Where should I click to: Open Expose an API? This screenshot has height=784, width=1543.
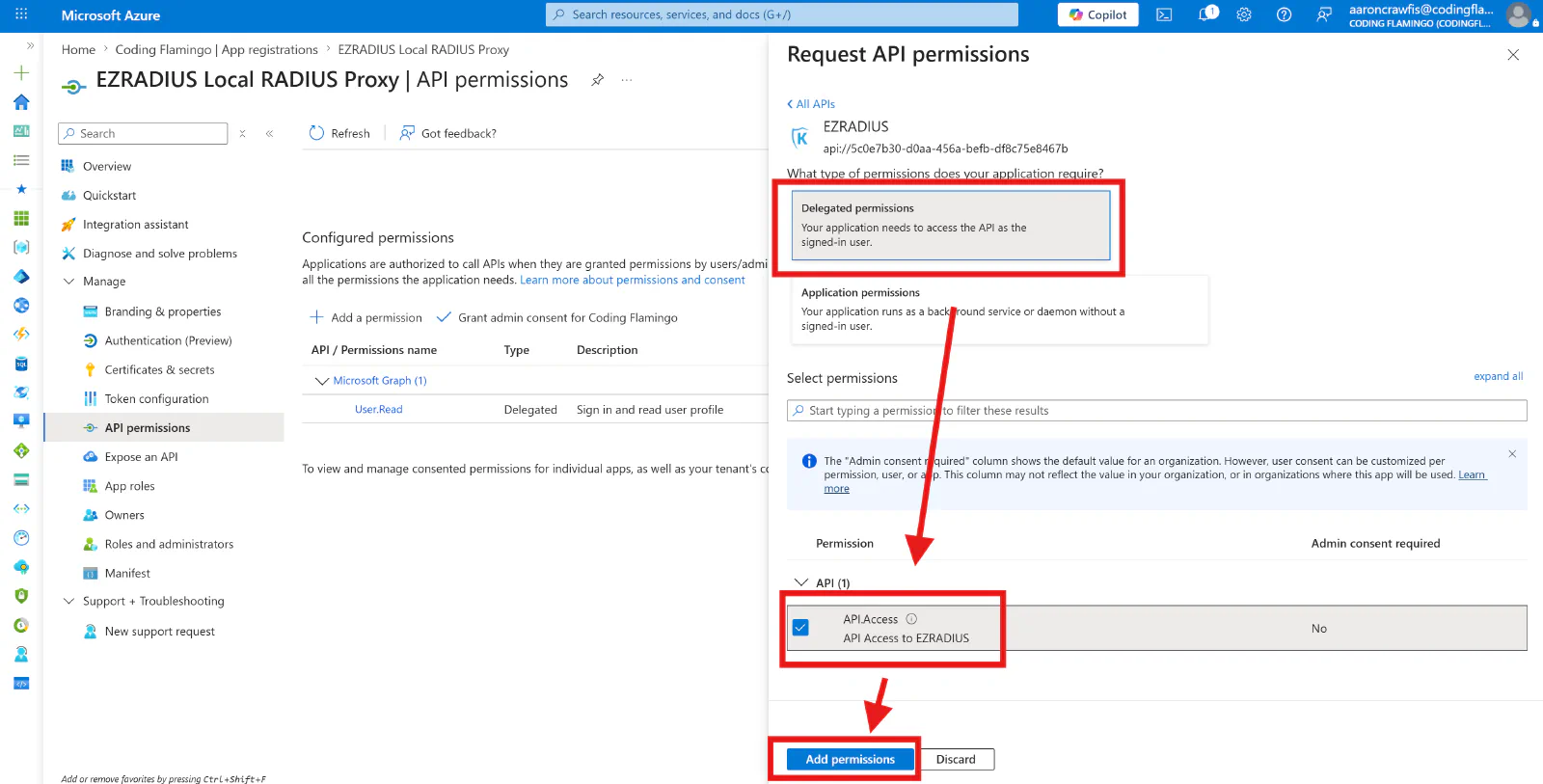(141, 457)
